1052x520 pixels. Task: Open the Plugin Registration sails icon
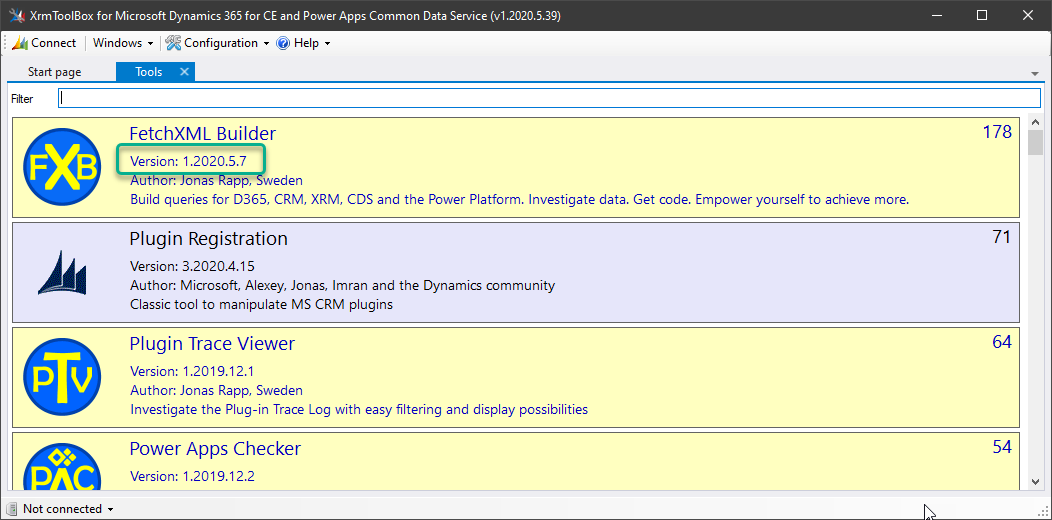coord(62,272)
